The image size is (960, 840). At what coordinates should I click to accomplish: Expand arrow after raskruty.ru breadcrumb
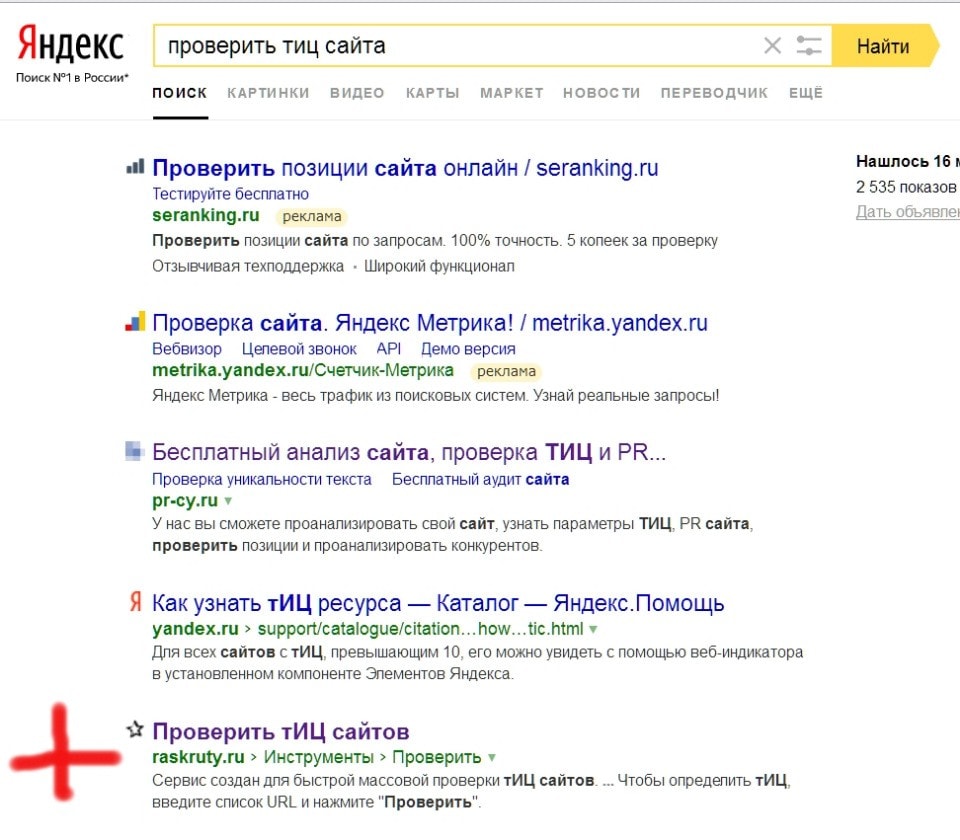491,758
